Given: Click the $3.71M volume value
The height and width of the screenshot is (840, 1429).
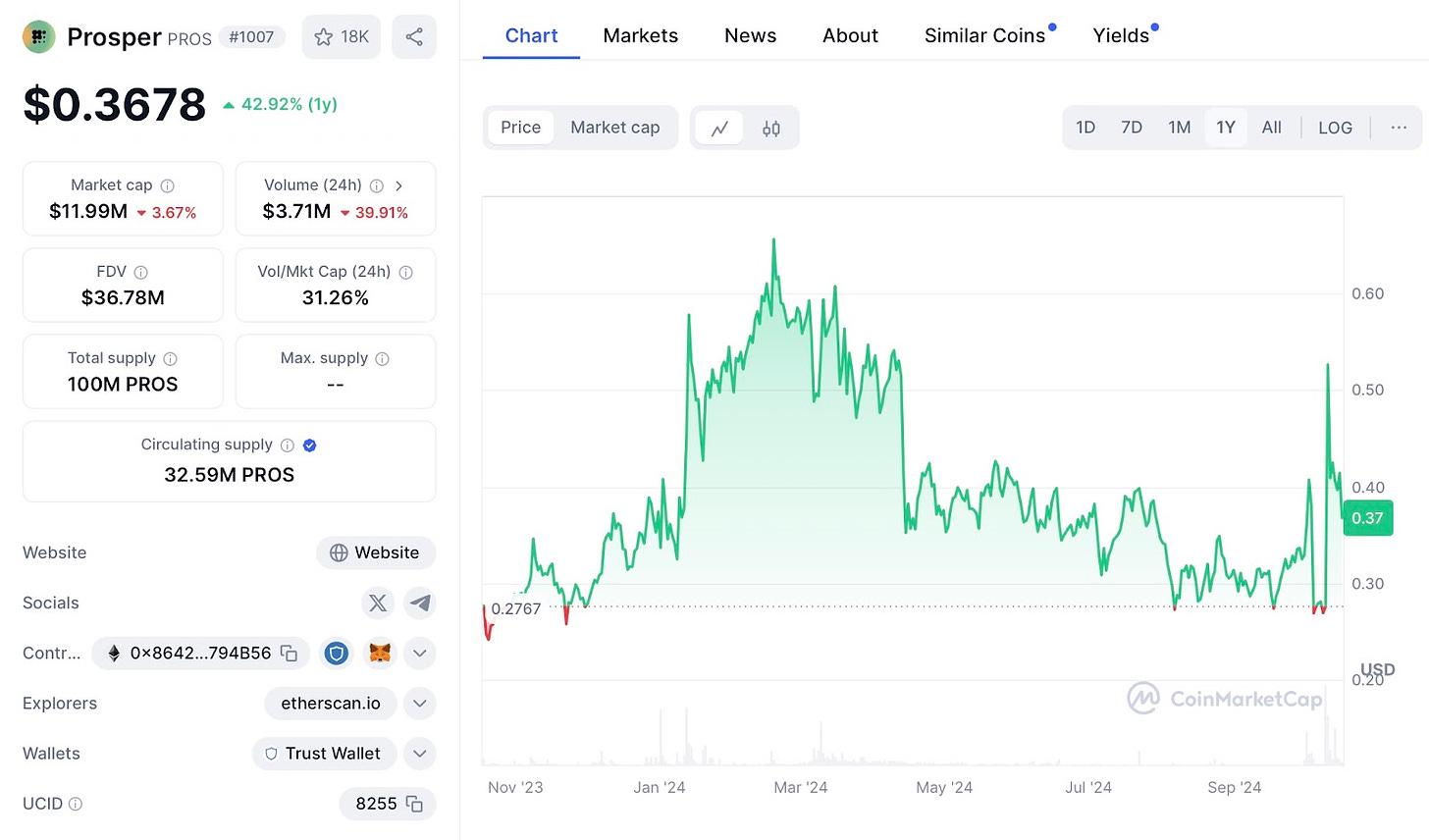Looking at the screenshot, I should tap(296, 211).
